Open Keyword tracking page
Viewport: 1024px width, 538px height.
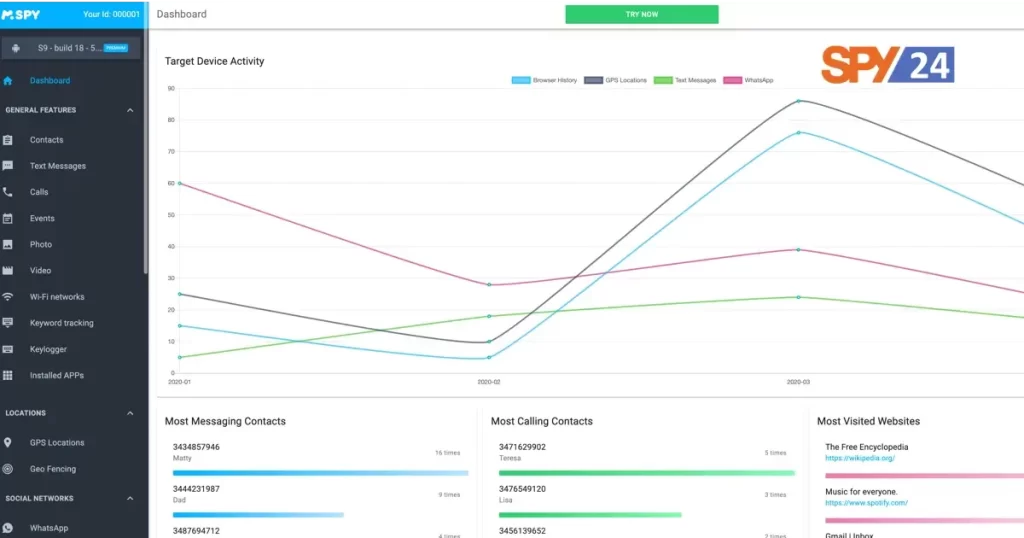pyautogui.click(x=61, y=323)
